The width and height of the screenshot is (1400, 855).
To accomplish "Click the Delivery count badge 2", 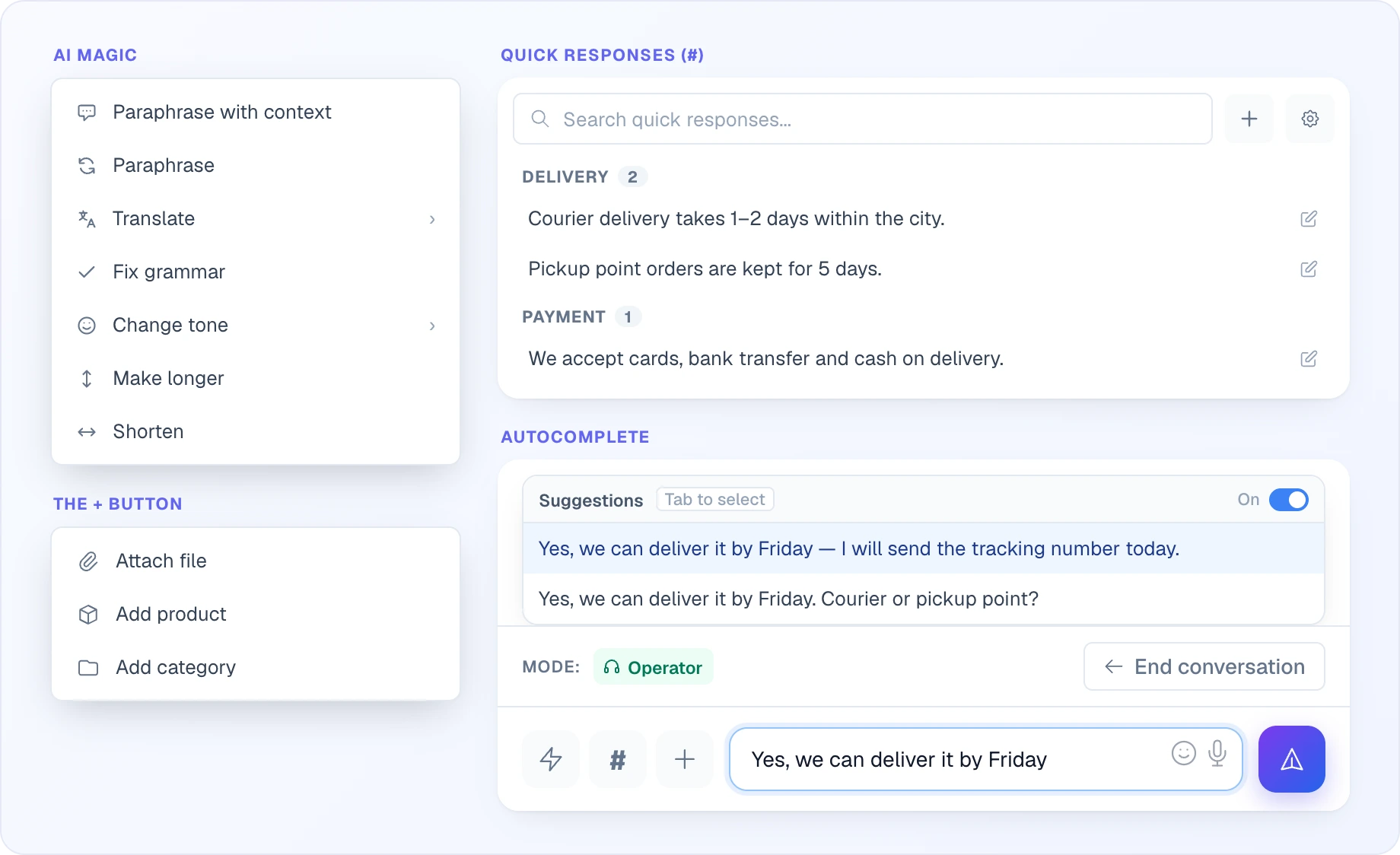I will 632,177.
